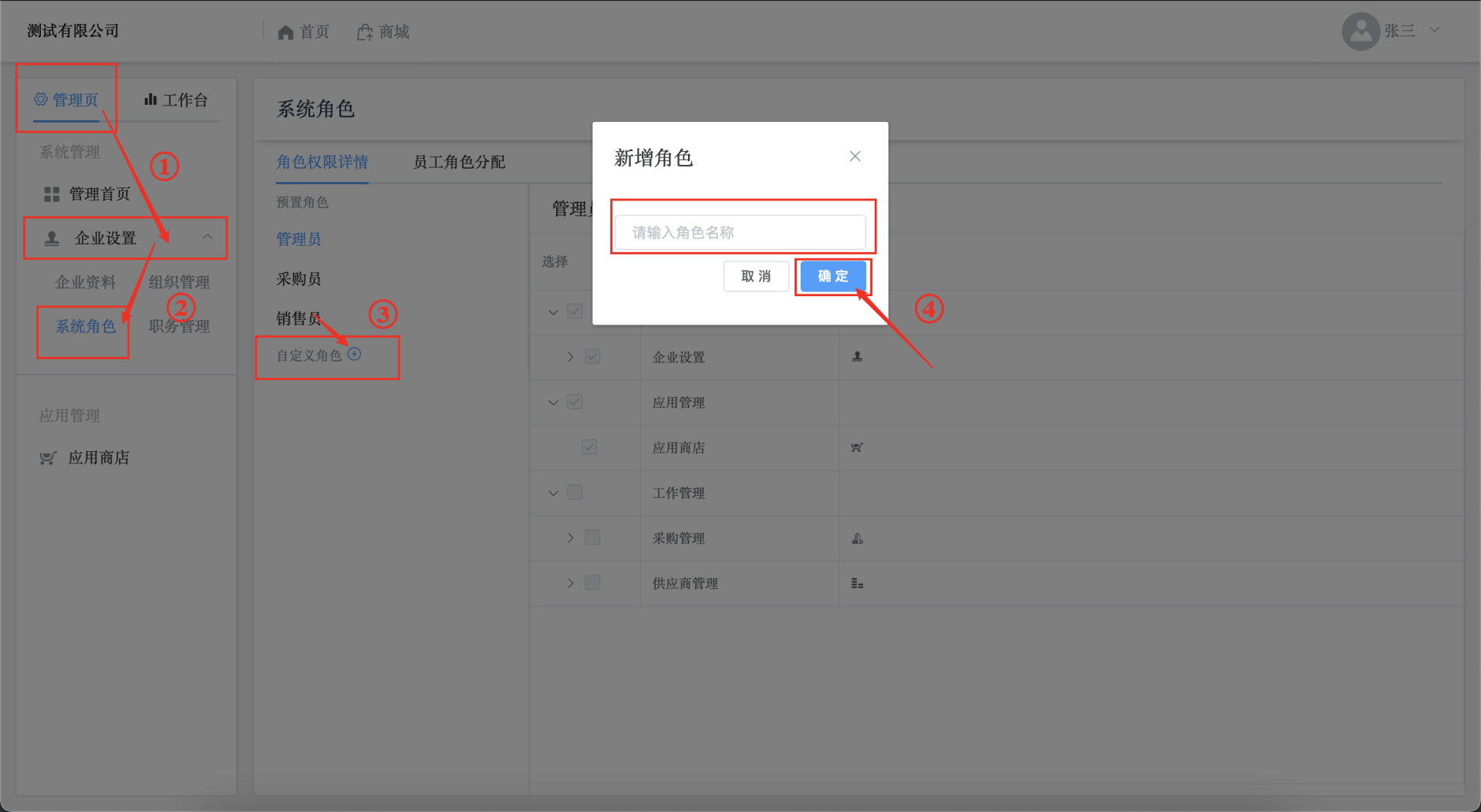This screenshot has height=812, width=1481.
Task: Open the 商城 shop icon
Action: [365, 32]
